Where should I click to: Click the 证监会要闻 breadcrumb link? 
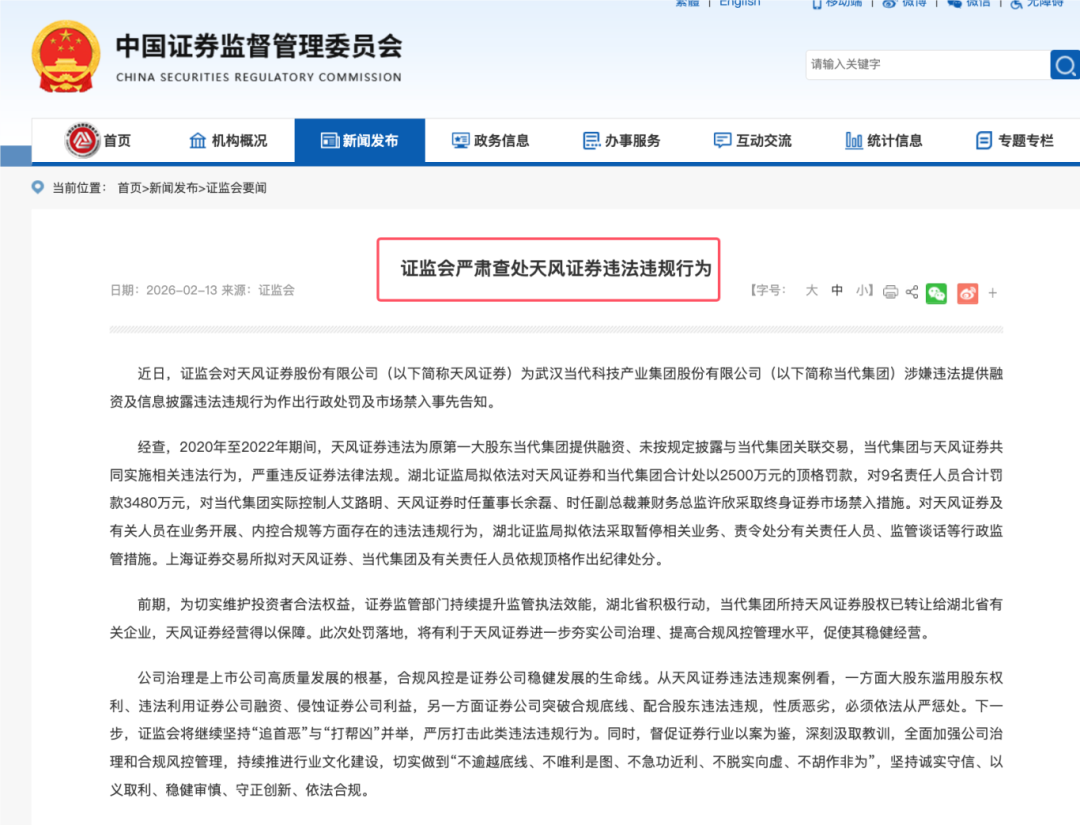tap(236, 188)
